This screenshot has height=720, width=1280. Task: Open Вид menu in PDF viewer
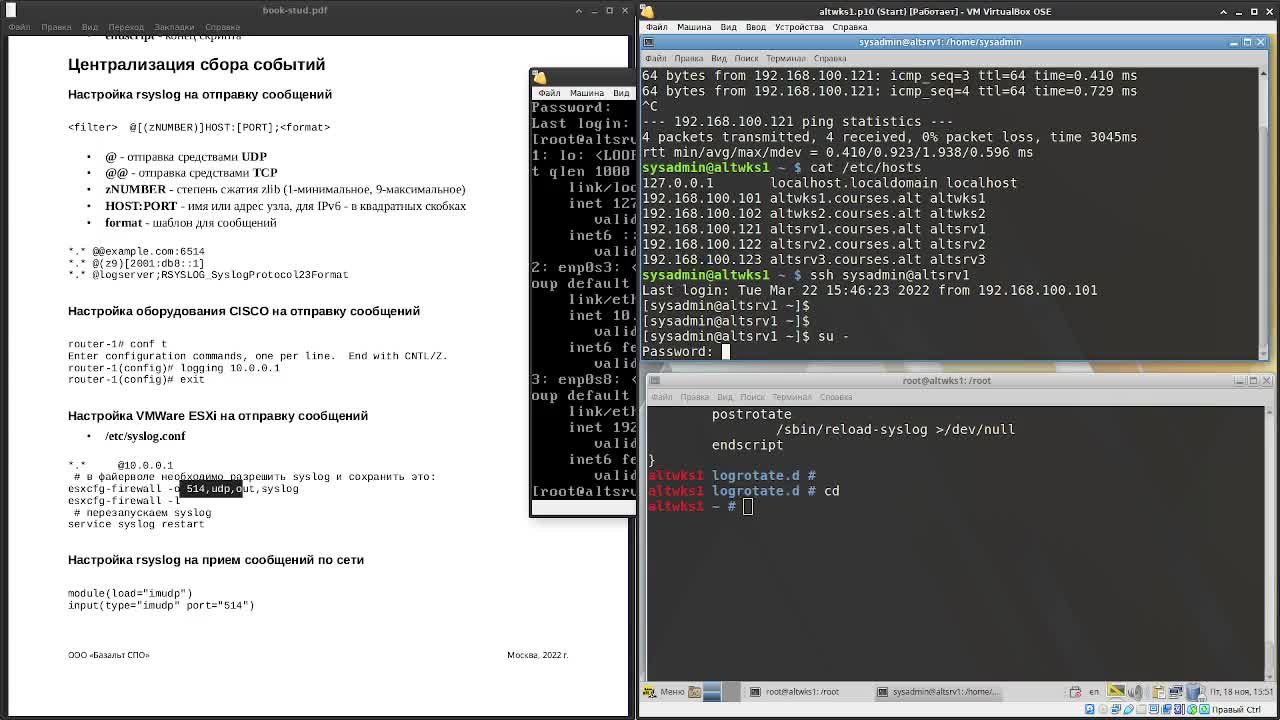90,27
